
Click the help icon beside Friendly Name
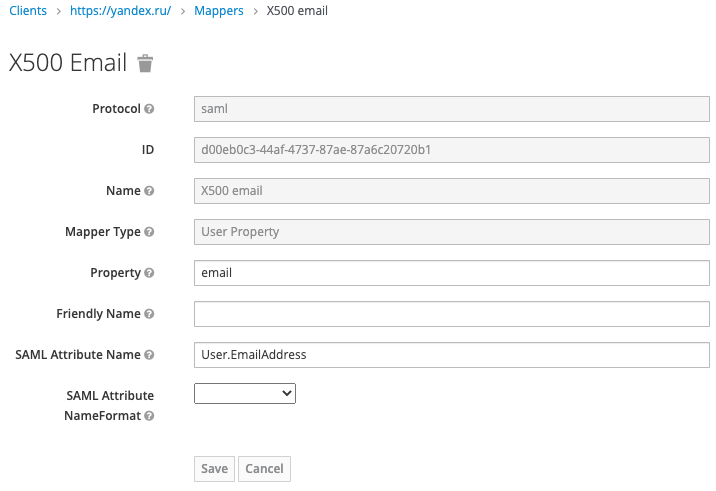(x=149, y=314)
